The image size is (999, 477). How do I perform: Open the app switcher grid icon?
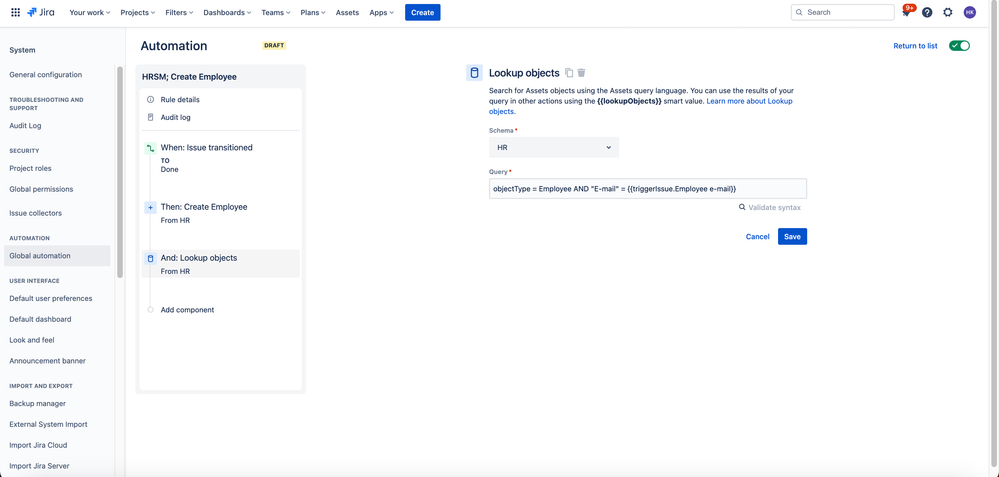15,12
